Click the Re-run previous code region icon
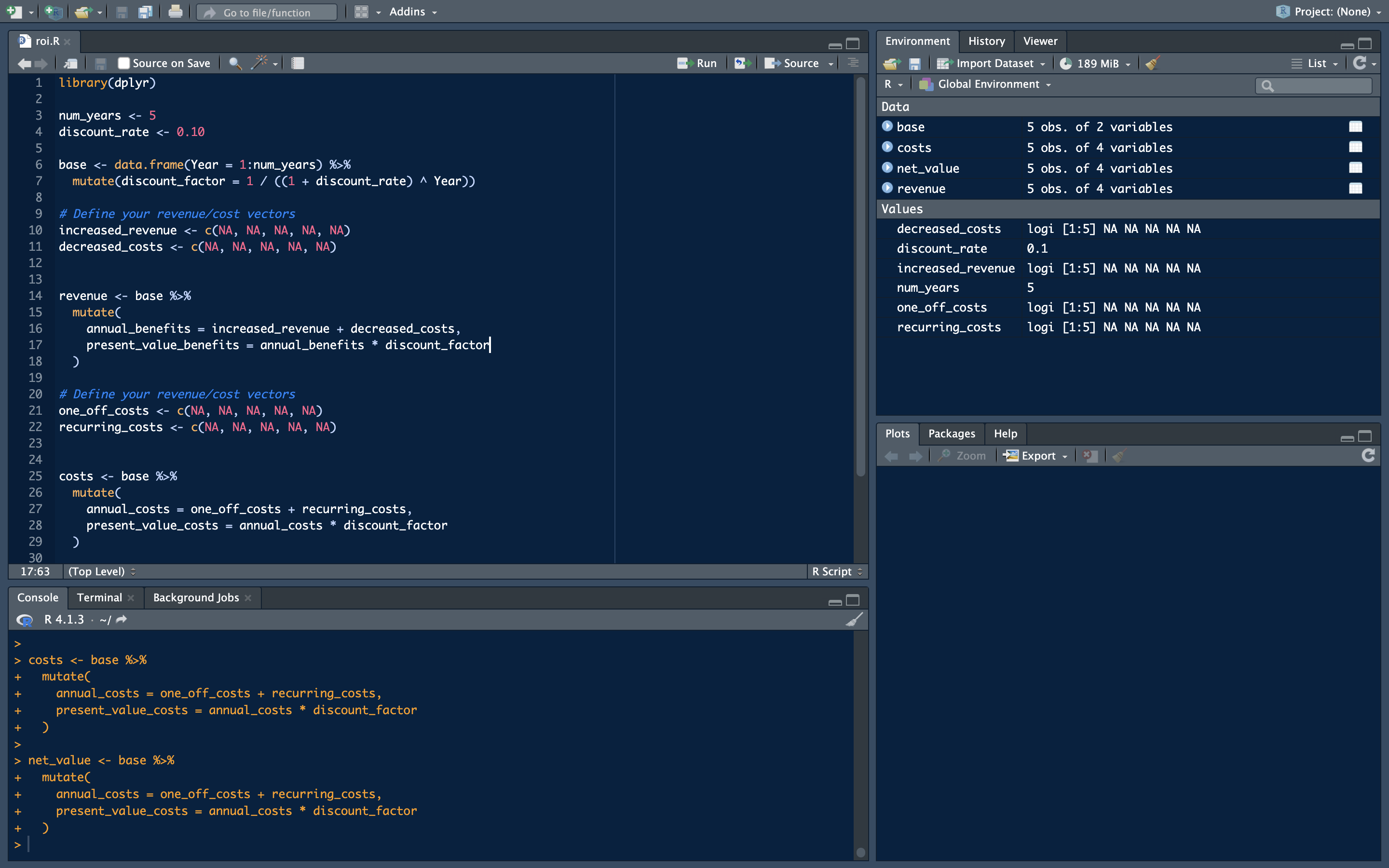 click(x=742, y=63)
